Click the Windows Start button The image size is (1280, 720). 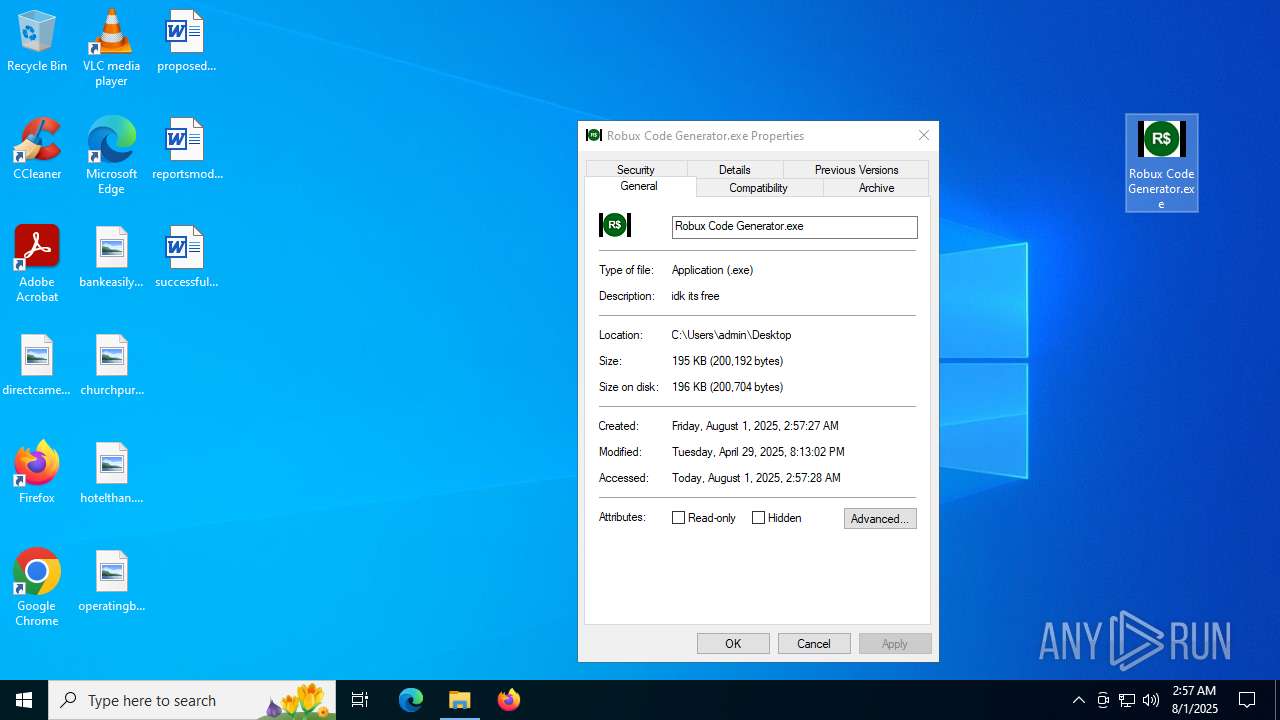24,700
